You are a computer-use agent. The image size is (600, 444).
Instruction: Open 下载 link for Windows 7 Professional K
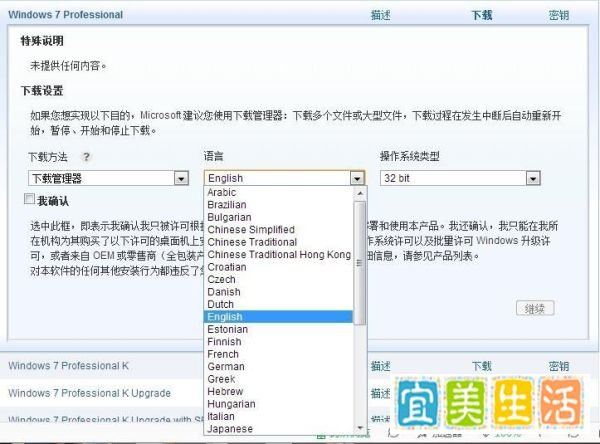481,366
